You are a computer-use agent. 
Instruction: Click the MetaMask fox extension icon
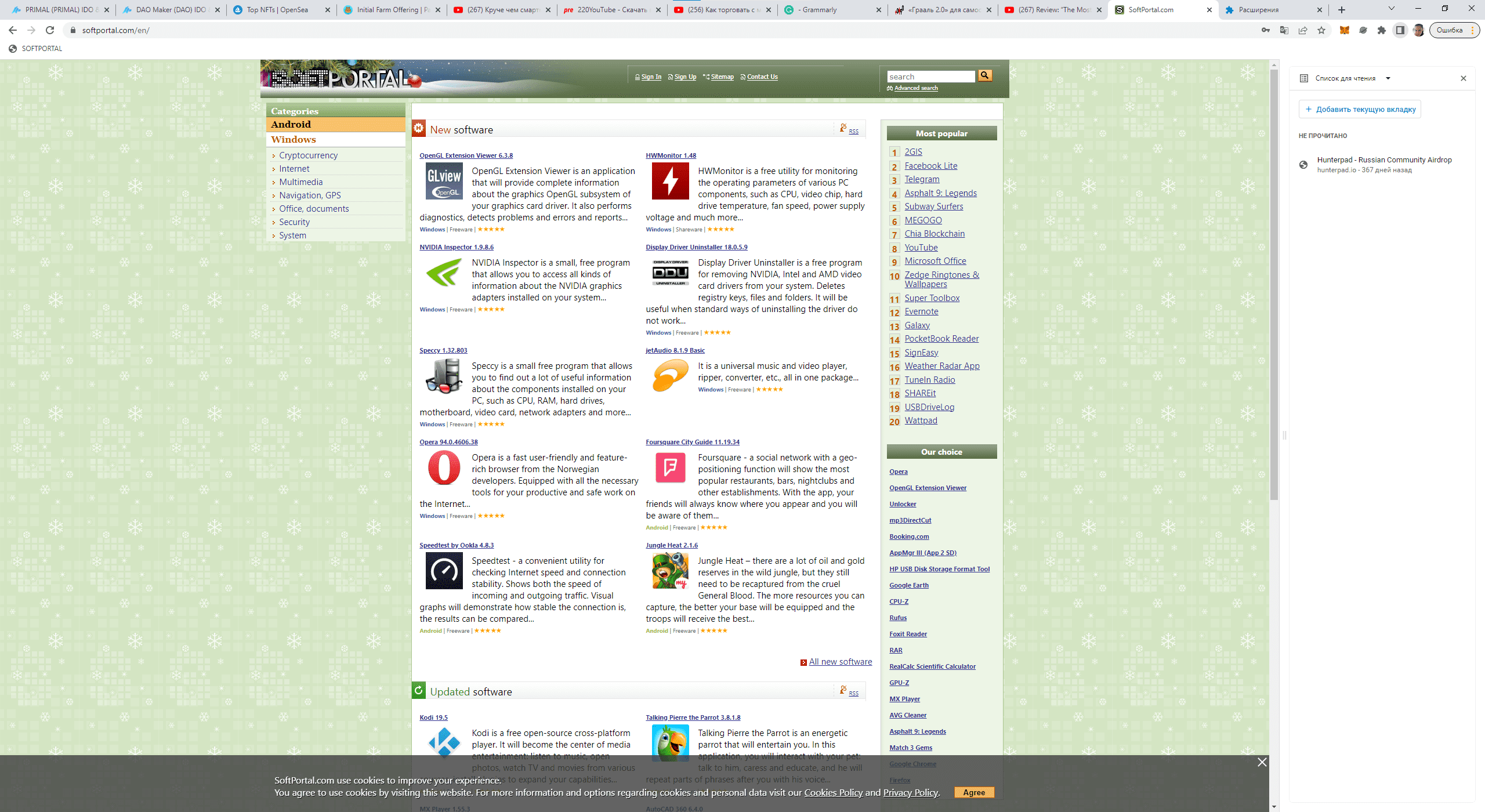pyautogui.click(x=1344, y=30)
